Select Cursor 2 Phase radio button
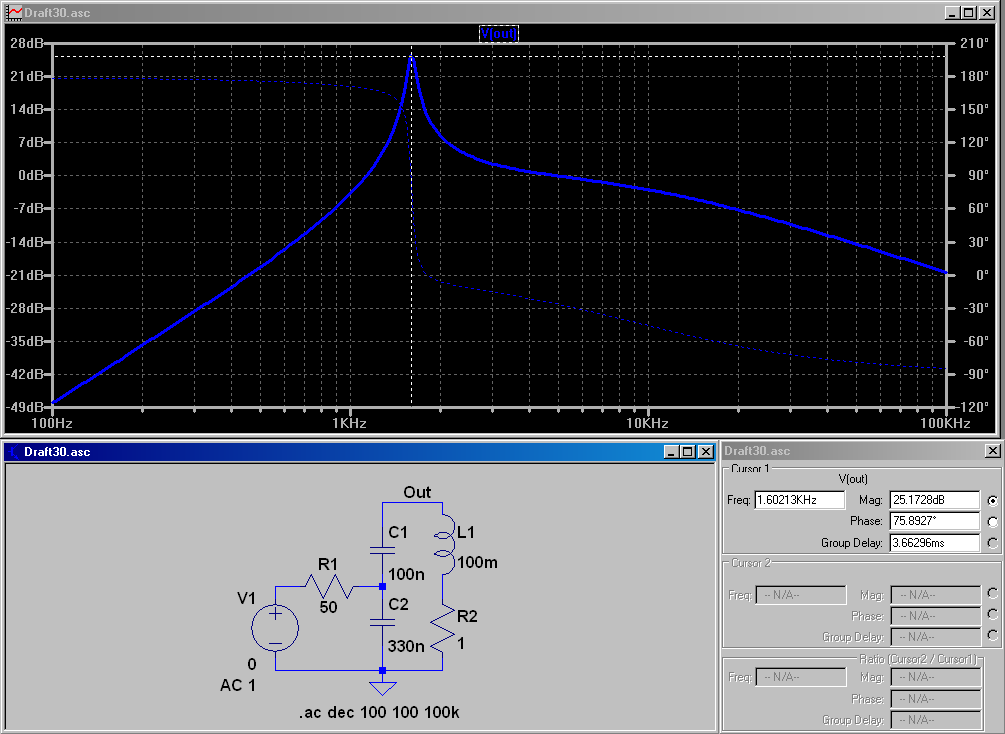This screenshot has height=734, width=1005. 993,615
